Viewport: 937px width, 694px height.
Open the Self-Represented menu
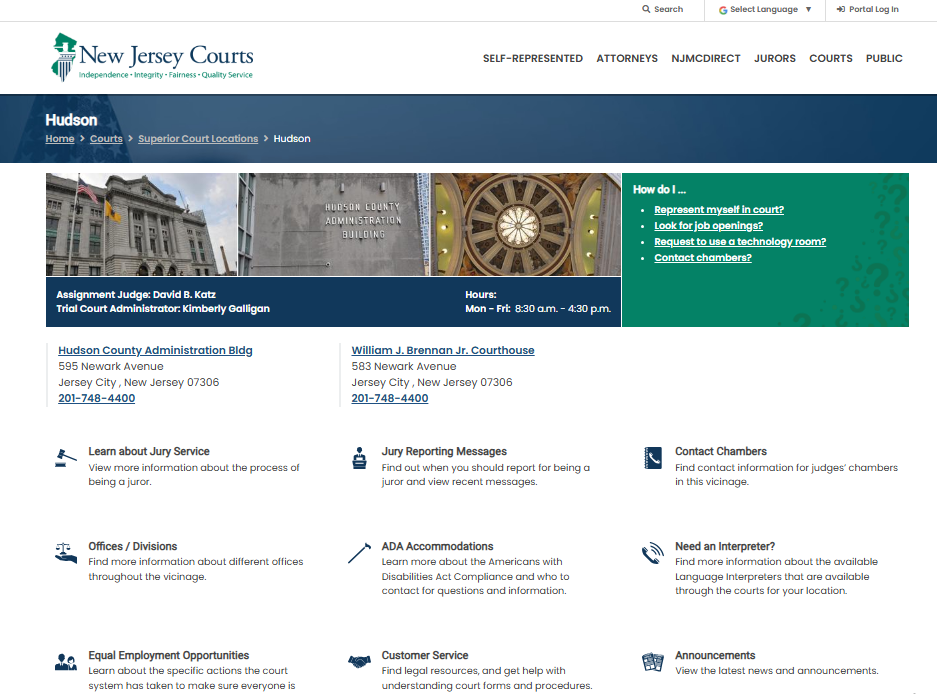coord(532,59)
